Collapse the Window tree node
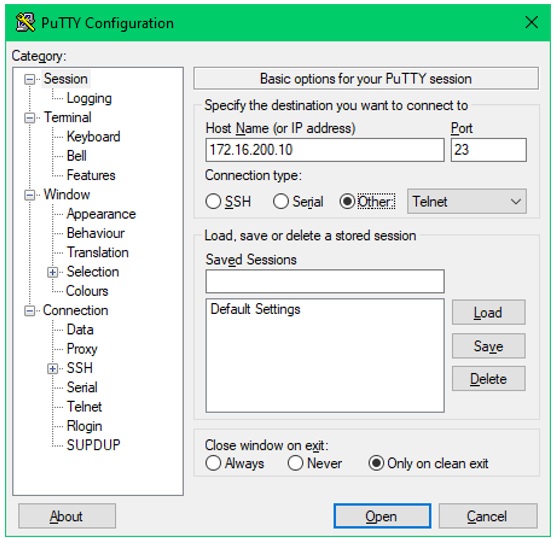Viewport: 555px width, 538px height. coord(30,195)
